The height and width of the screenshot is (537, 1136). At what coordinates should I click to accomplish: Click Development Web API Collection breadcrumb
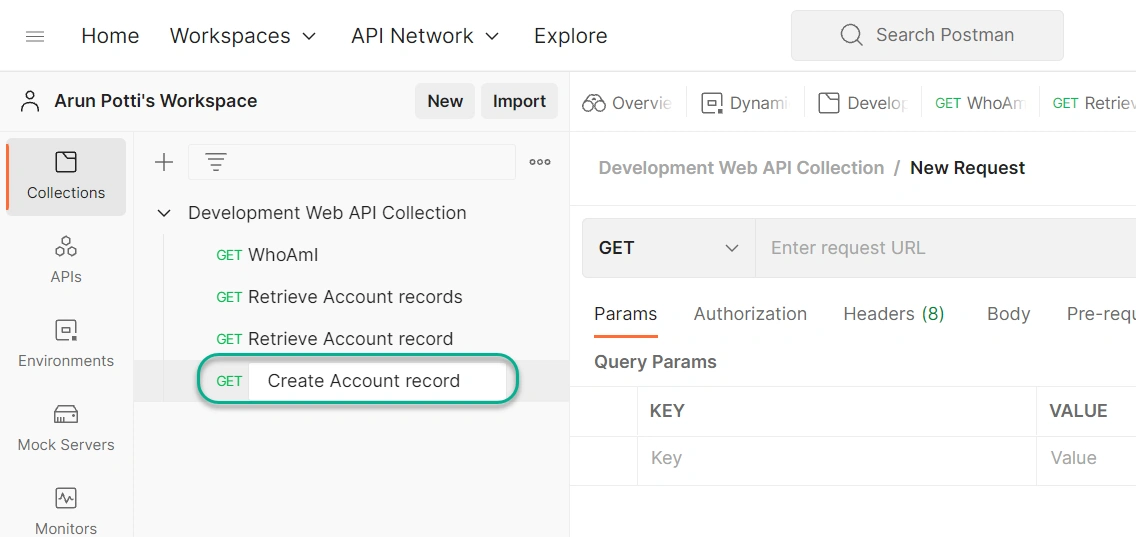(x=741, y=168)
